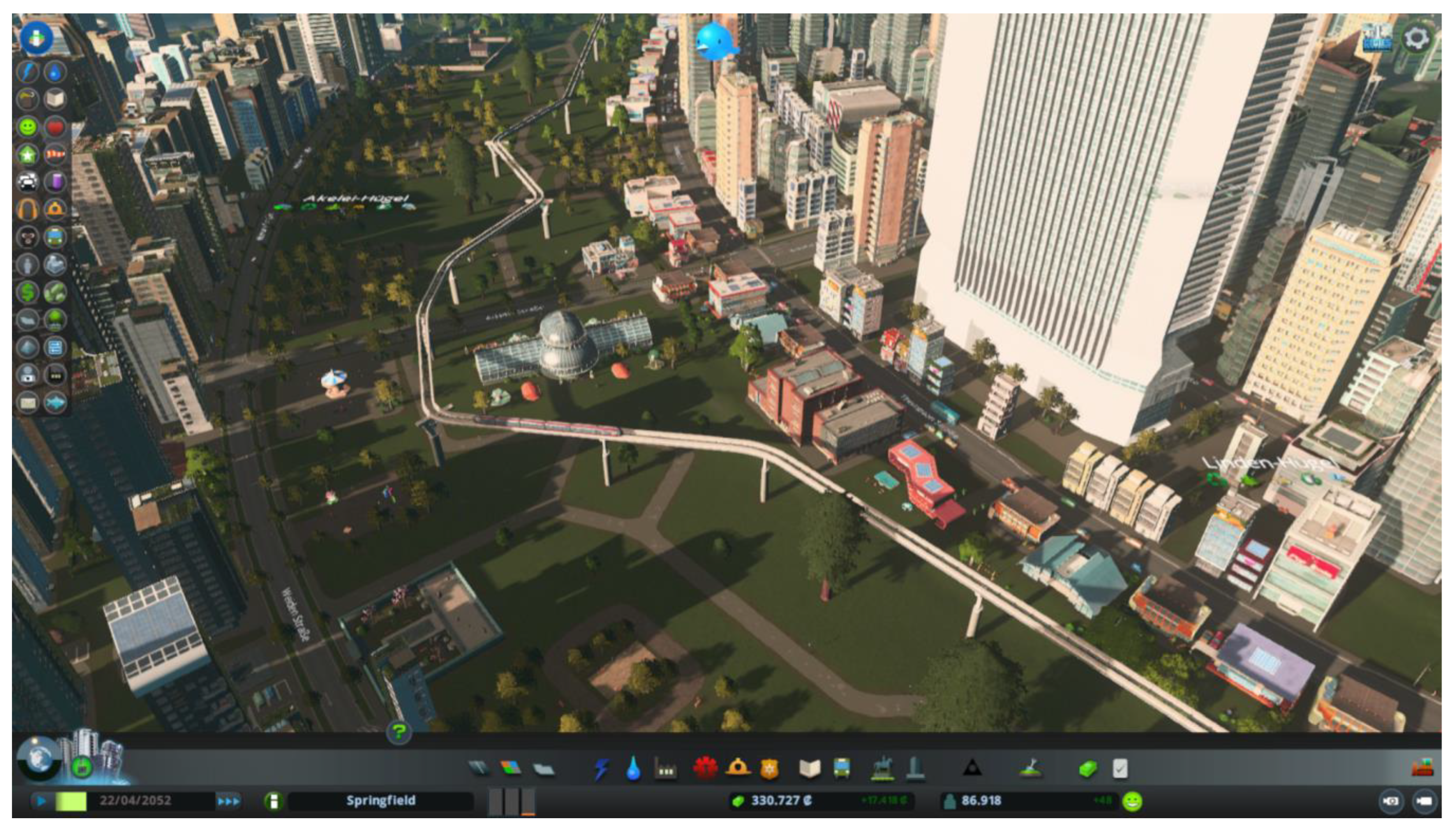Image resolution: width=1456 pixels, height=827 pixels.
Task: Open the Natural resources leaves info view
Action: click(x=55, y=293)
